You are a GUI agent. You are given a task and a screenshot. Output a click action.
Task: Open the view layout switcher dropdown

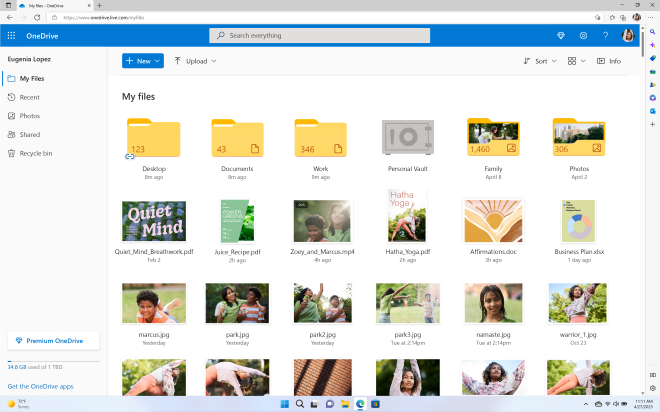(x=576, y=61)
